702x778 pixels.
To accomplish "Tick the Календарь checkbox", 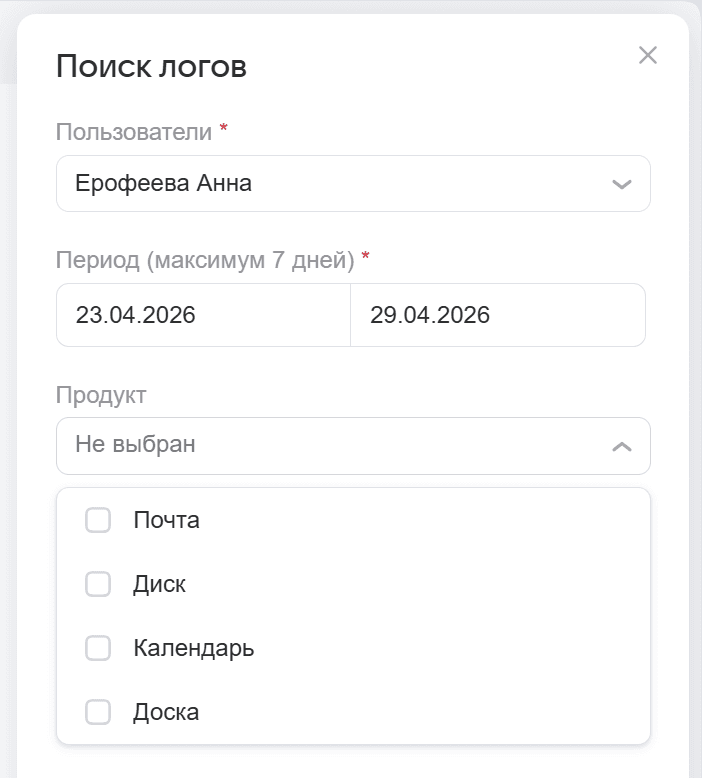I will tap(98, 648).
